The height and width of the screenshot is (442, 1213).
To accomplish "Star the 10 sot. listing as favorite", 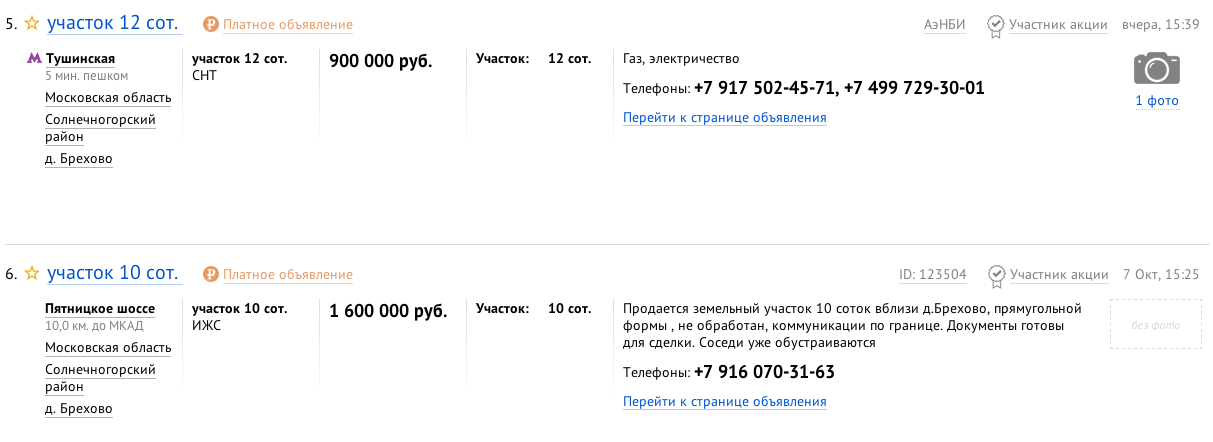I will point(32,273).
